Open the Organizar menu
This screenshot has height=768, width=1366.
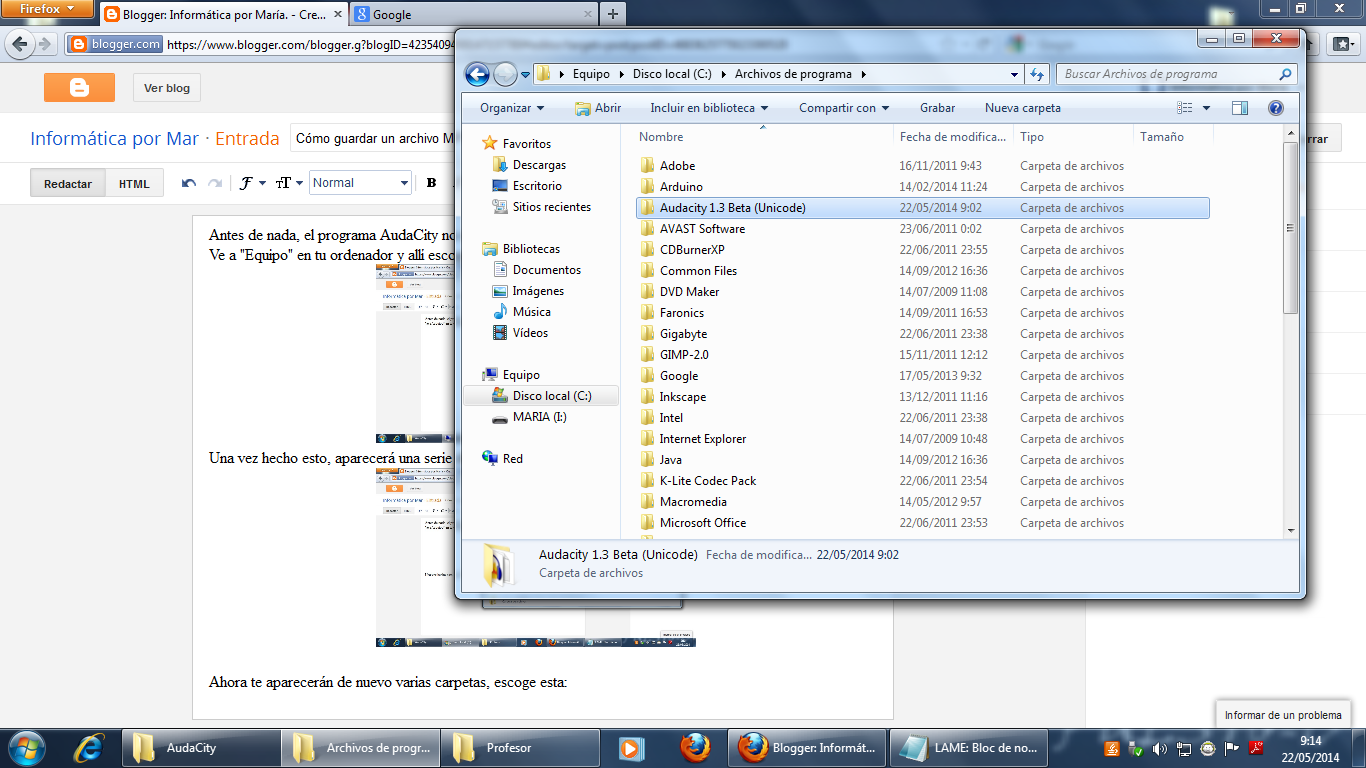click(512, 108)
